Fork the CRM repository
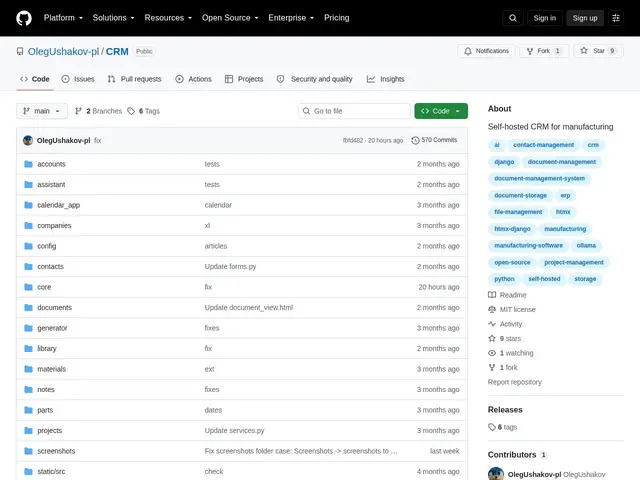 (x=544, y=51)
